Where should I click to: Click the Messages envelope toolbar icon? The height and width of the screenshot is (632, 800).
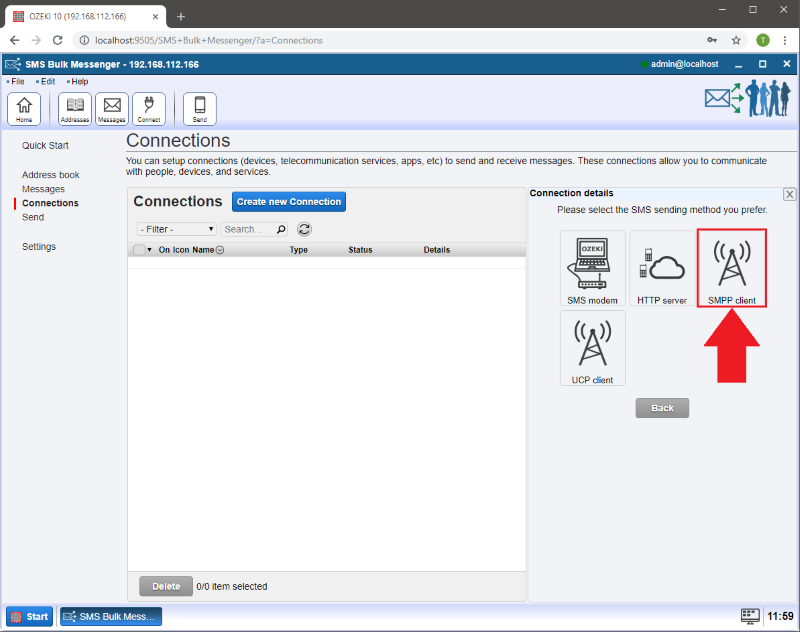pyautogui.click(x=112, y=108)
